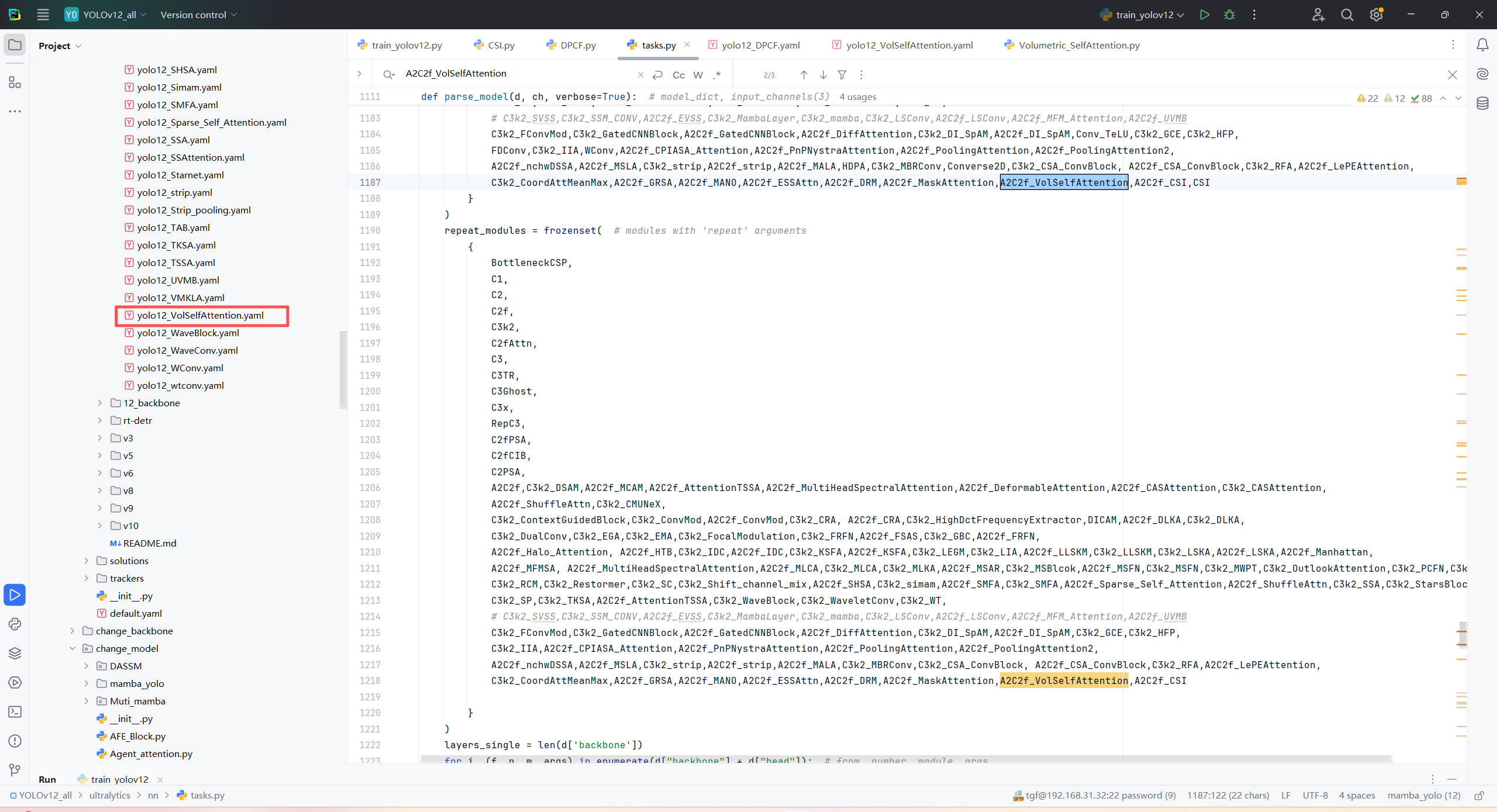
Task: Expand the 12_backbone folder
Action: [x=100, y=403]
